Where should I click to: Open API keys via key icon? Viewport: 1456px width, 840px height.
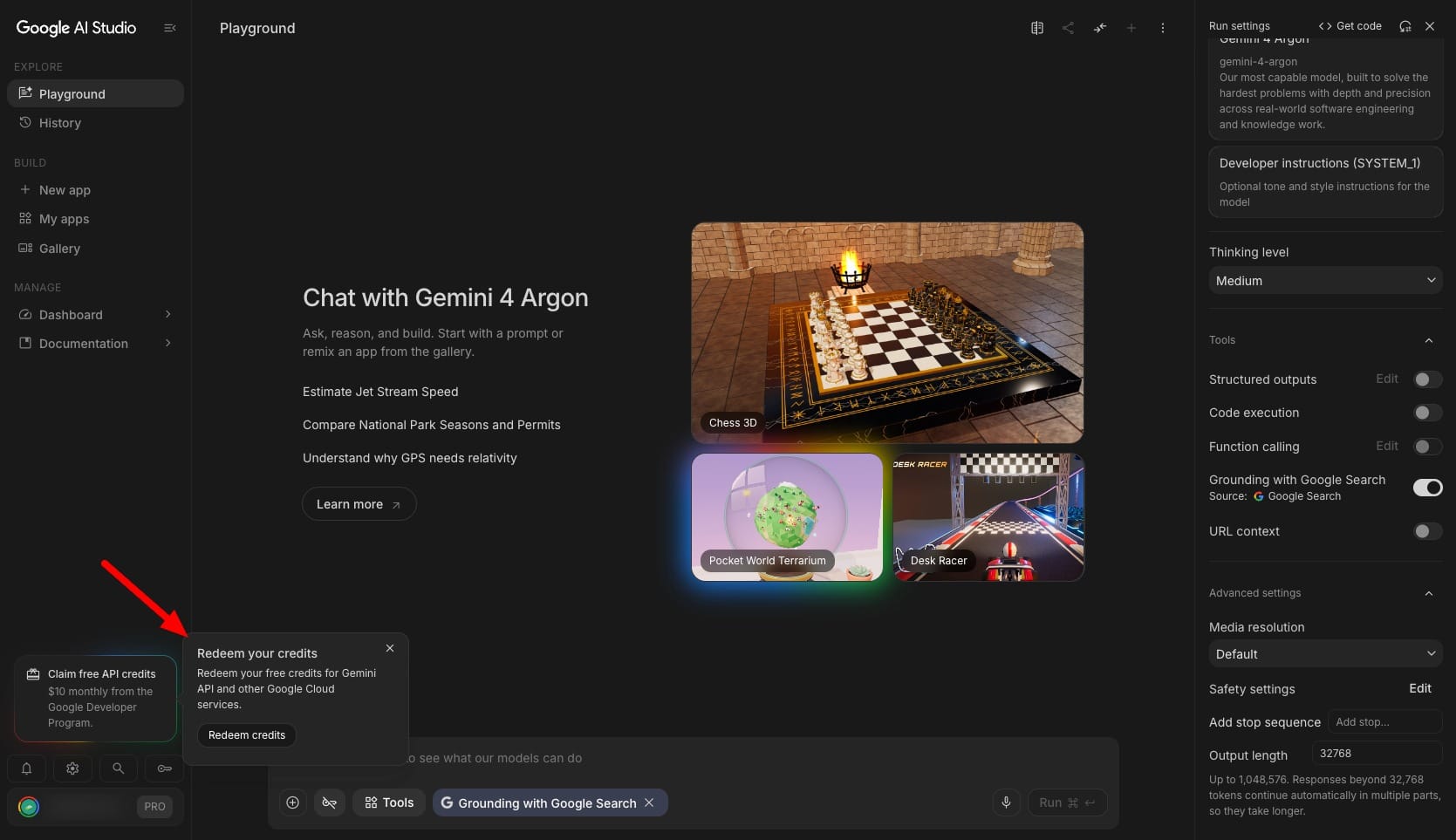[164, 768]
